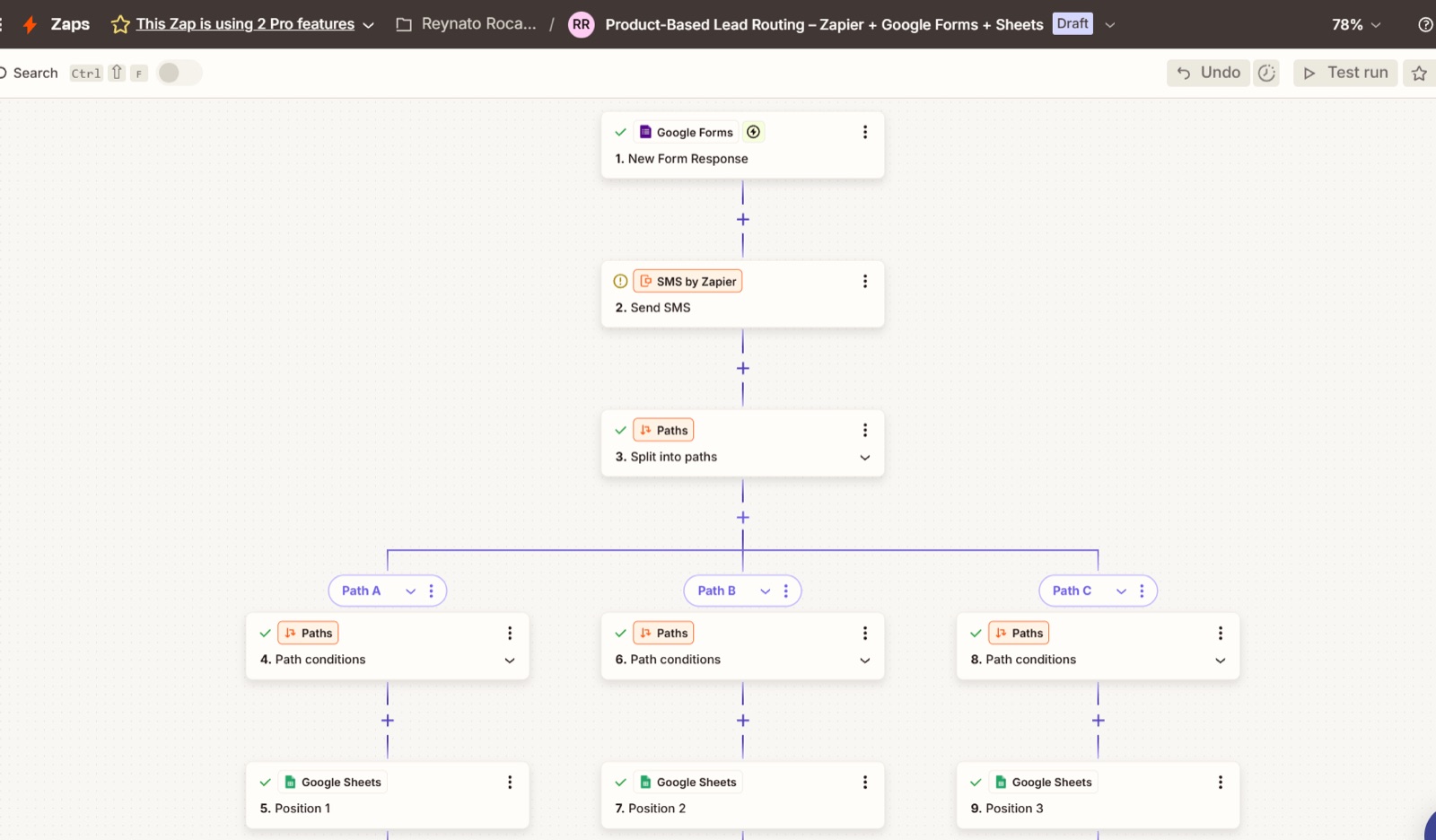Collapse step 8 Path conditions chevron
This screenshot has height=840, width=1436.
pyautogui.click(x=1221, y=661)
